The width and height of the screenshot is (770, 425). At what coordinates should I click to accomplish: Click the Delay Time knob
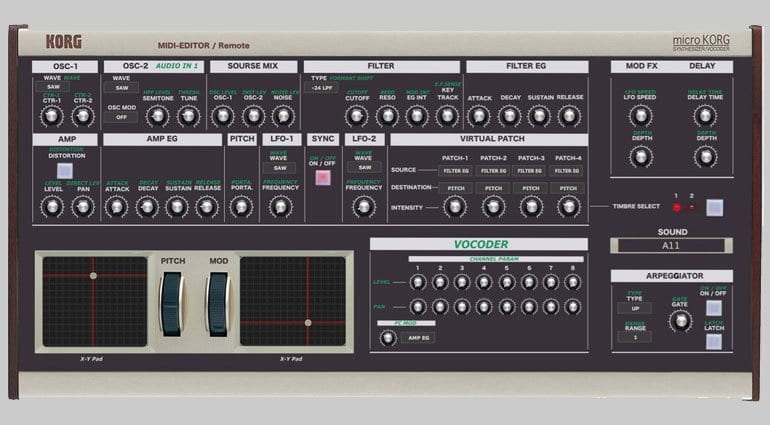pyautogui.click(x=705, y=116)
